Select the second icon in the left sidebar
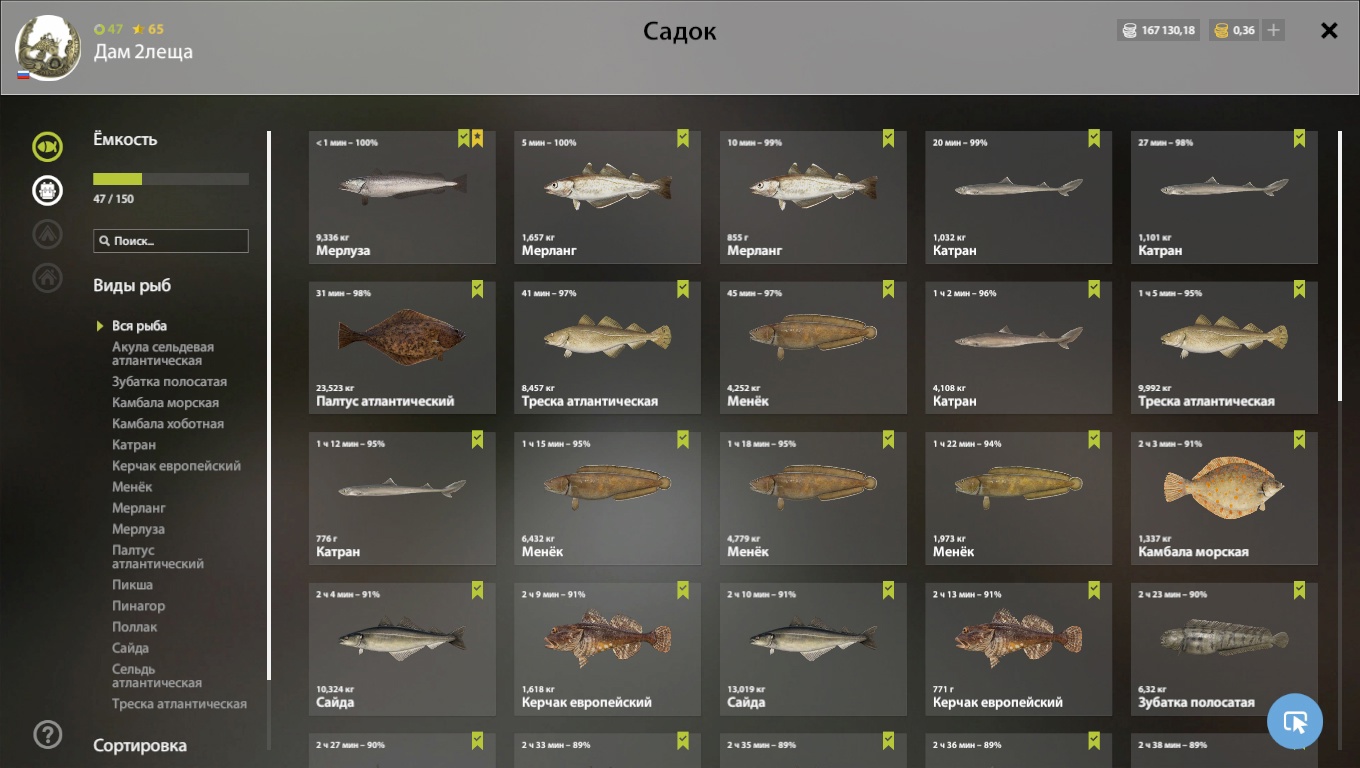This screenshot has height=768, width=1360. click(47, 190)
